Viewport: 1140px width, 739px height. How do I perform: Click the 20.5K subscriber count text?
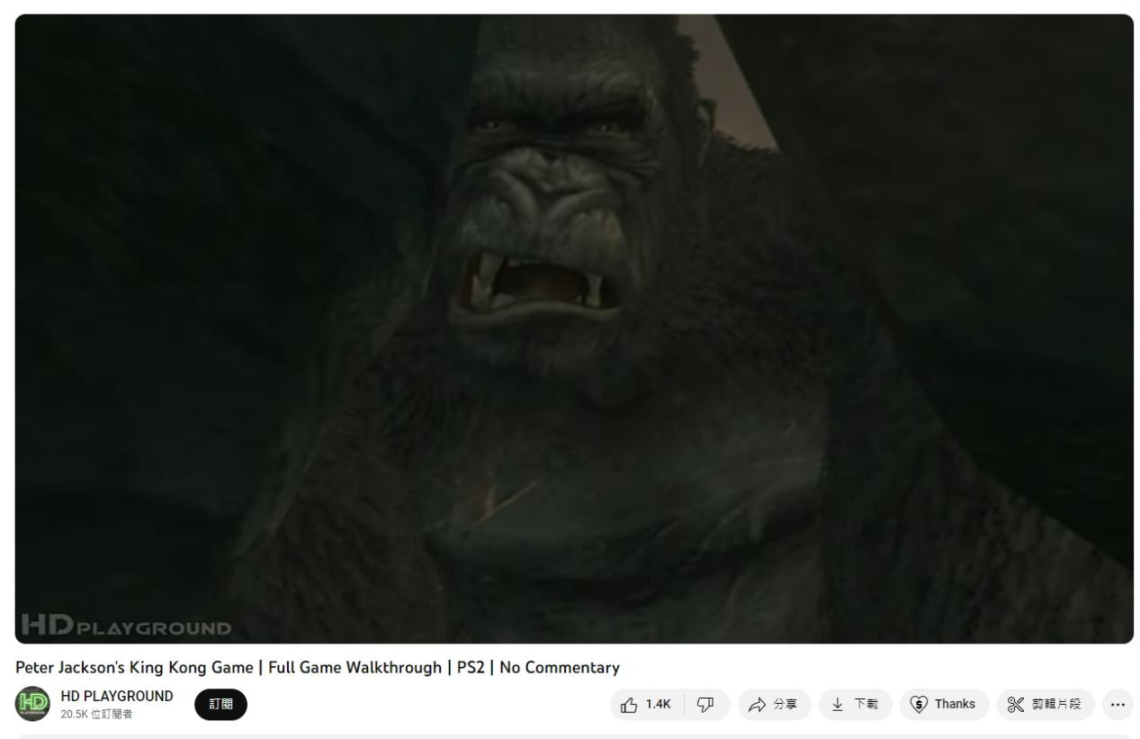point(97,714)
